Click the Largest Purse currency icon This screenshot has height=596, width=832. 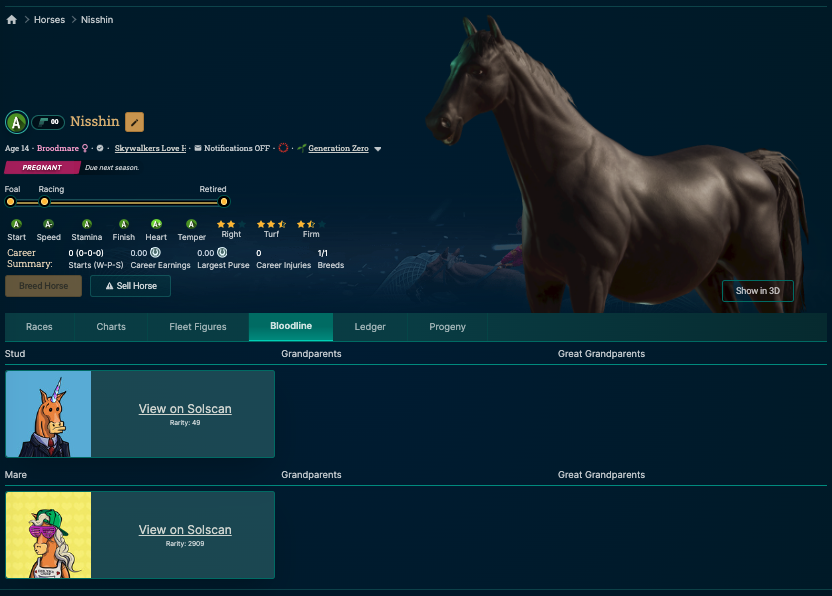(x=222, y=253)
